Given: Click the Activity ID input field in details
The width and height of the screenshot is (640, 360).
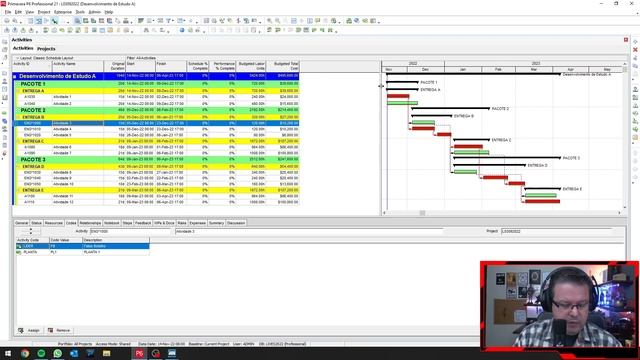Looking at the screenshot, I should tap(131, 231).
